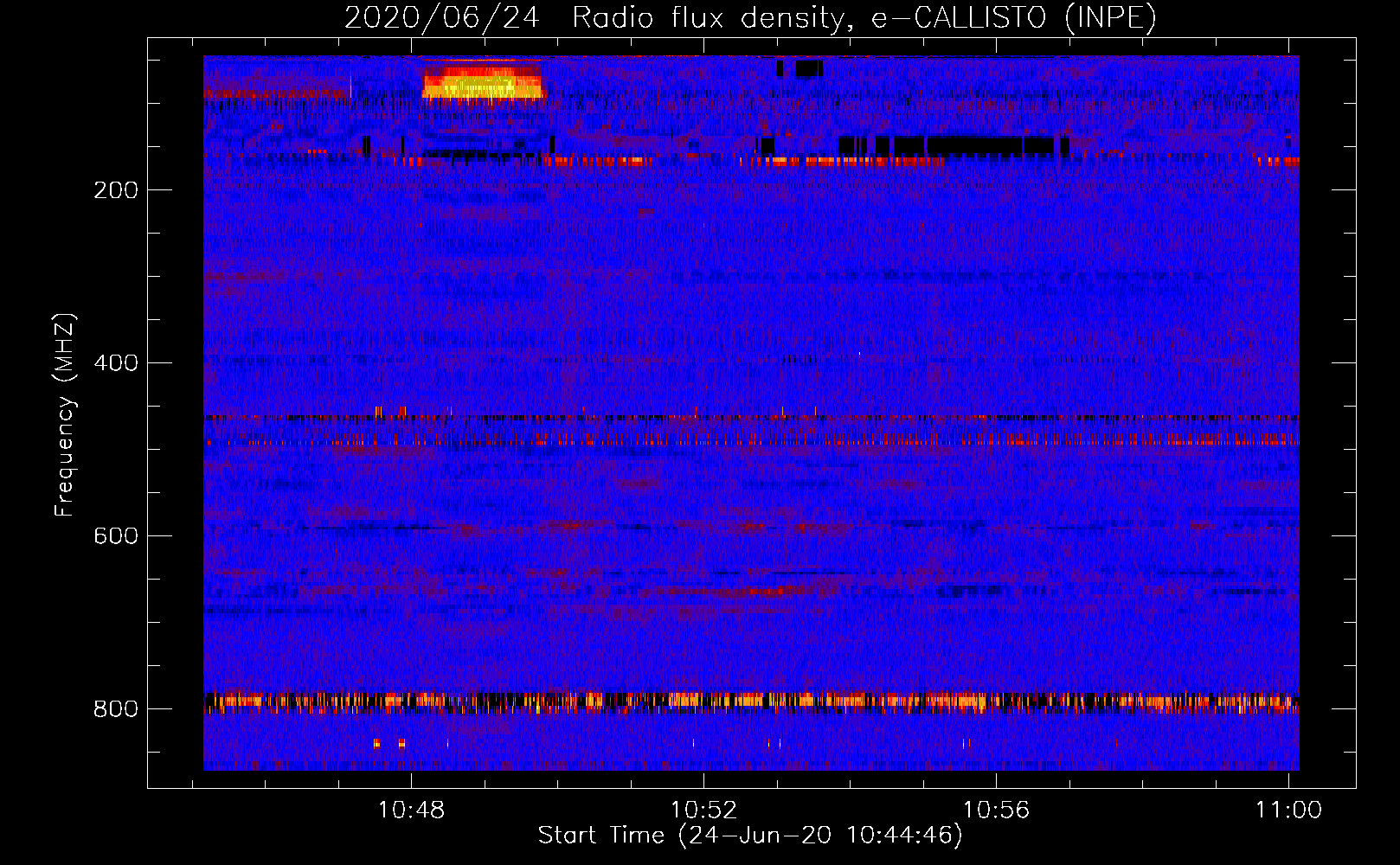Click the 'Frequency (MHZ)' axis label
This screenshot has height=865, width=1400.
click(65, 415)
